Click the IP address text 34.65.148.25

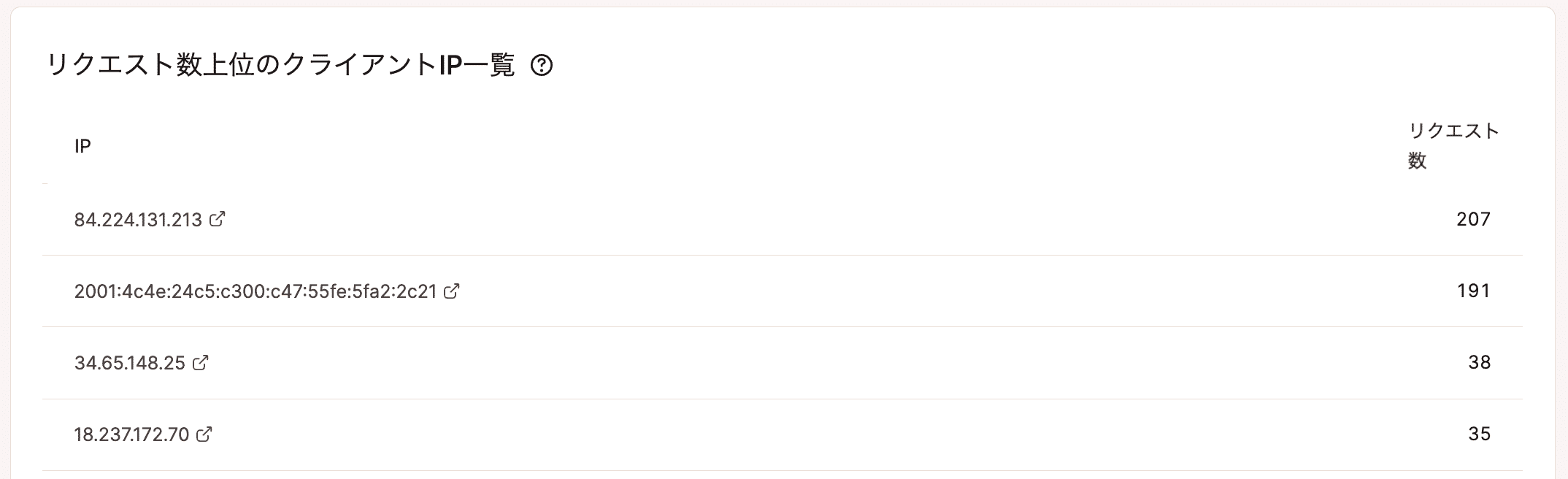130,363
